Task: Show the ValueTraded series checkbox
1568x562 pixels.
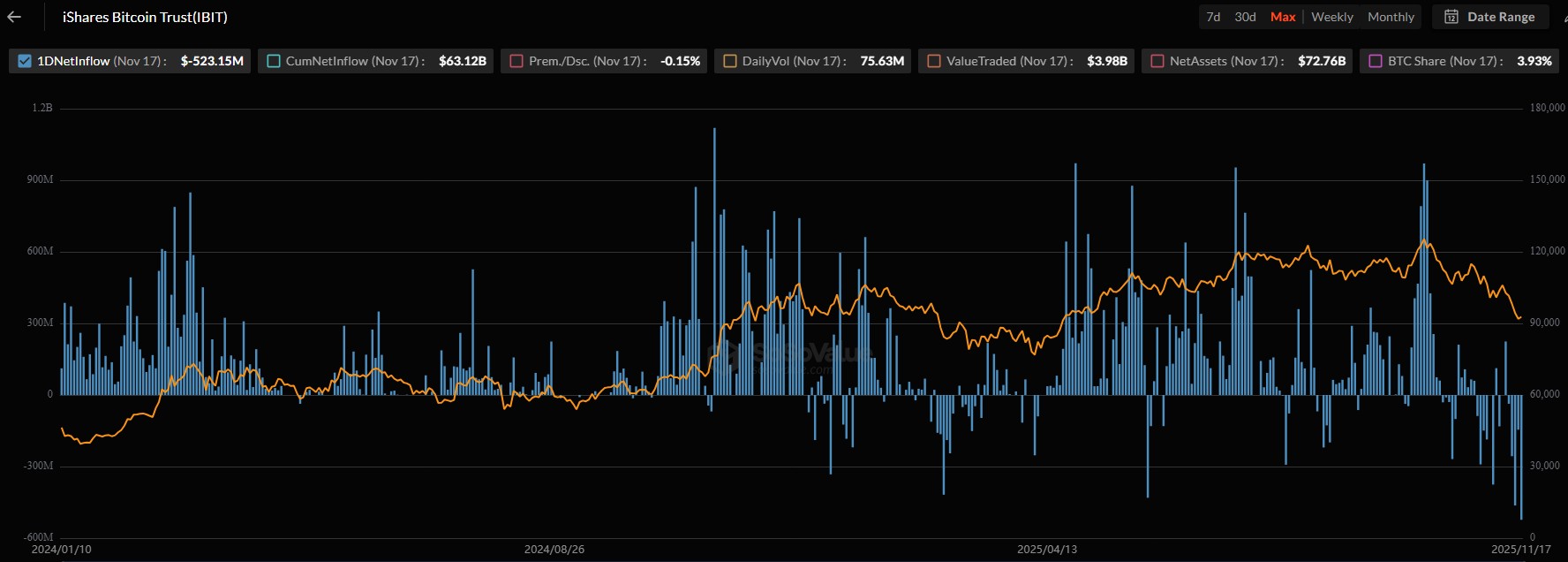Action: point(934,61)
